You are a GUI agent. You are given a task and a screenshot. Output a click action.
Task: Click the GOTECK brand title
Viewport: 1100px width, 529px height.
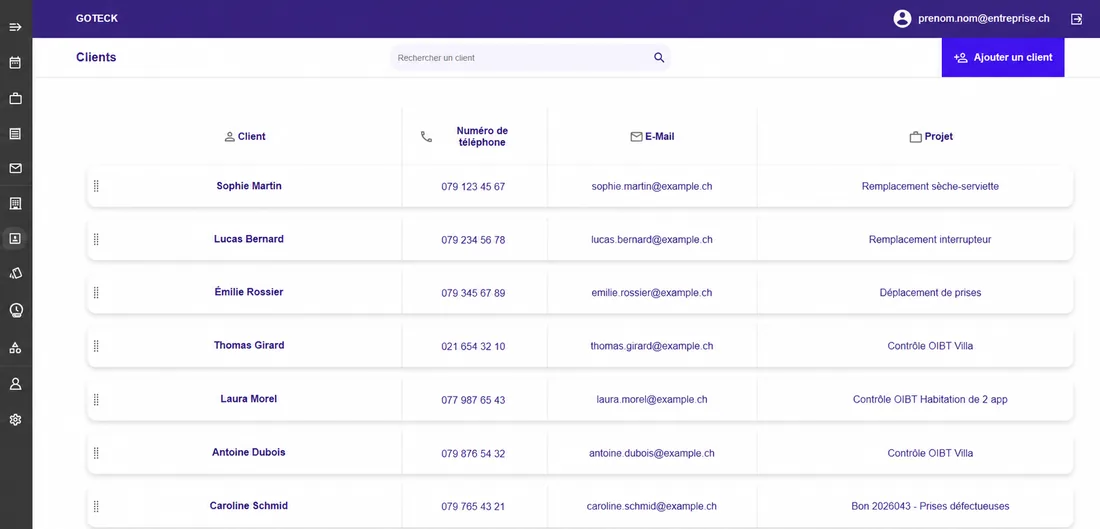point(97,19)
